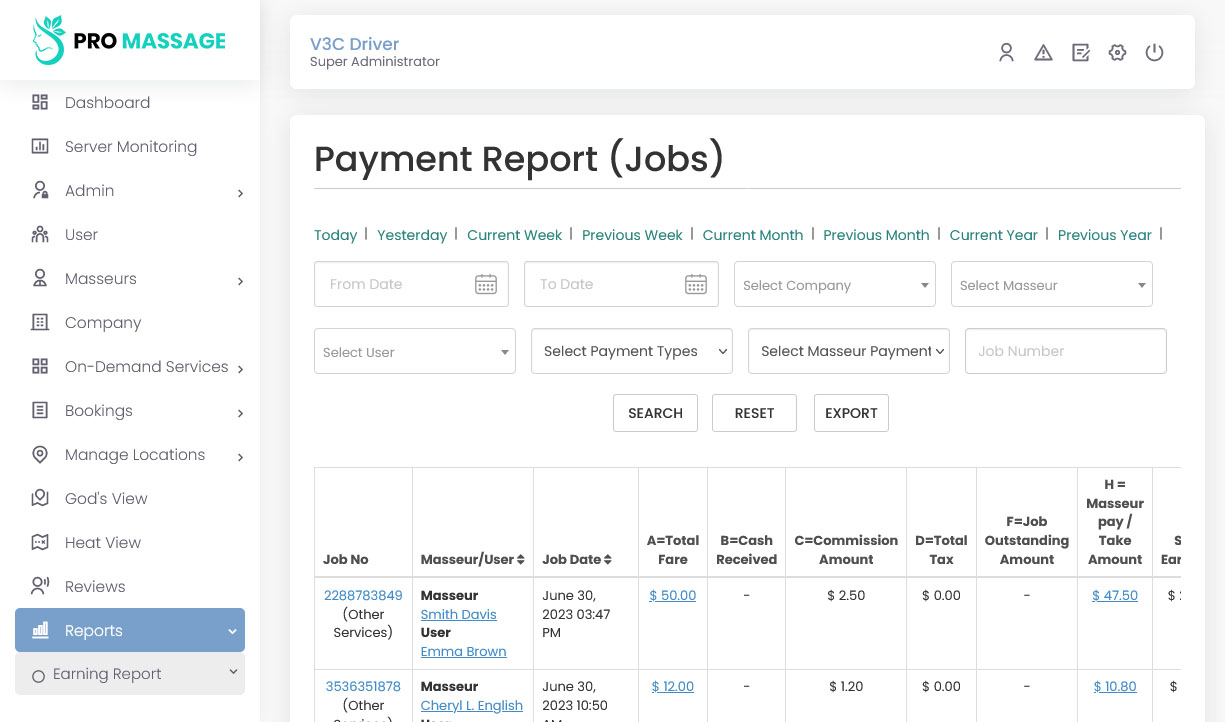Viewport: 1225px width, 722px height.
Task: Open job number 2288783849 link
Action: point(363,595)
